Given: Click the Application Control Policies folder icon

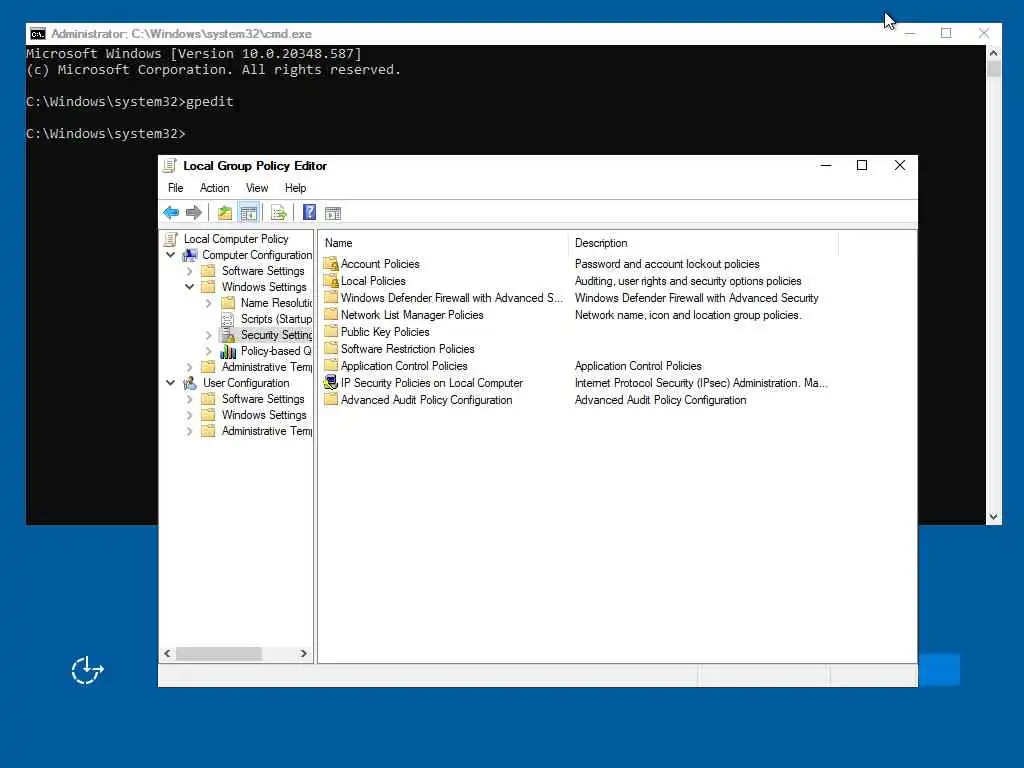Looking at the screenshot, I should coord(331,366).
